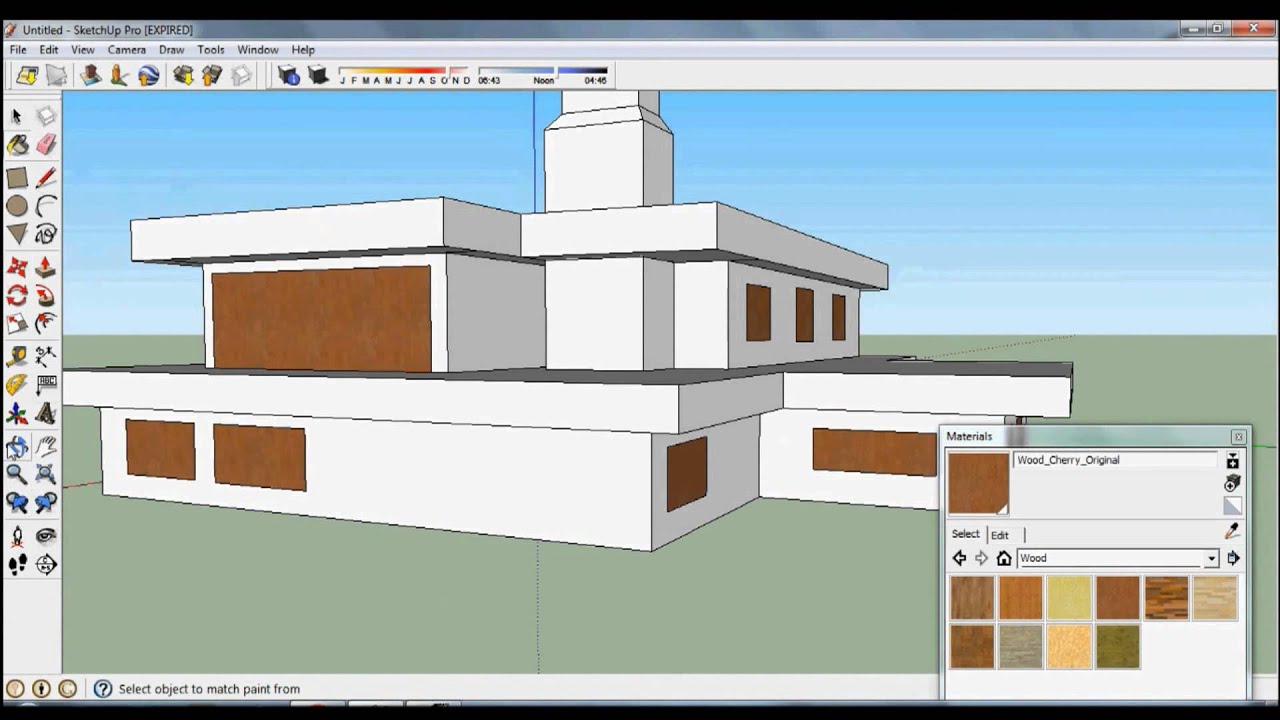
Task: Pick the Tape Measure tool
Action: point(17,356)
